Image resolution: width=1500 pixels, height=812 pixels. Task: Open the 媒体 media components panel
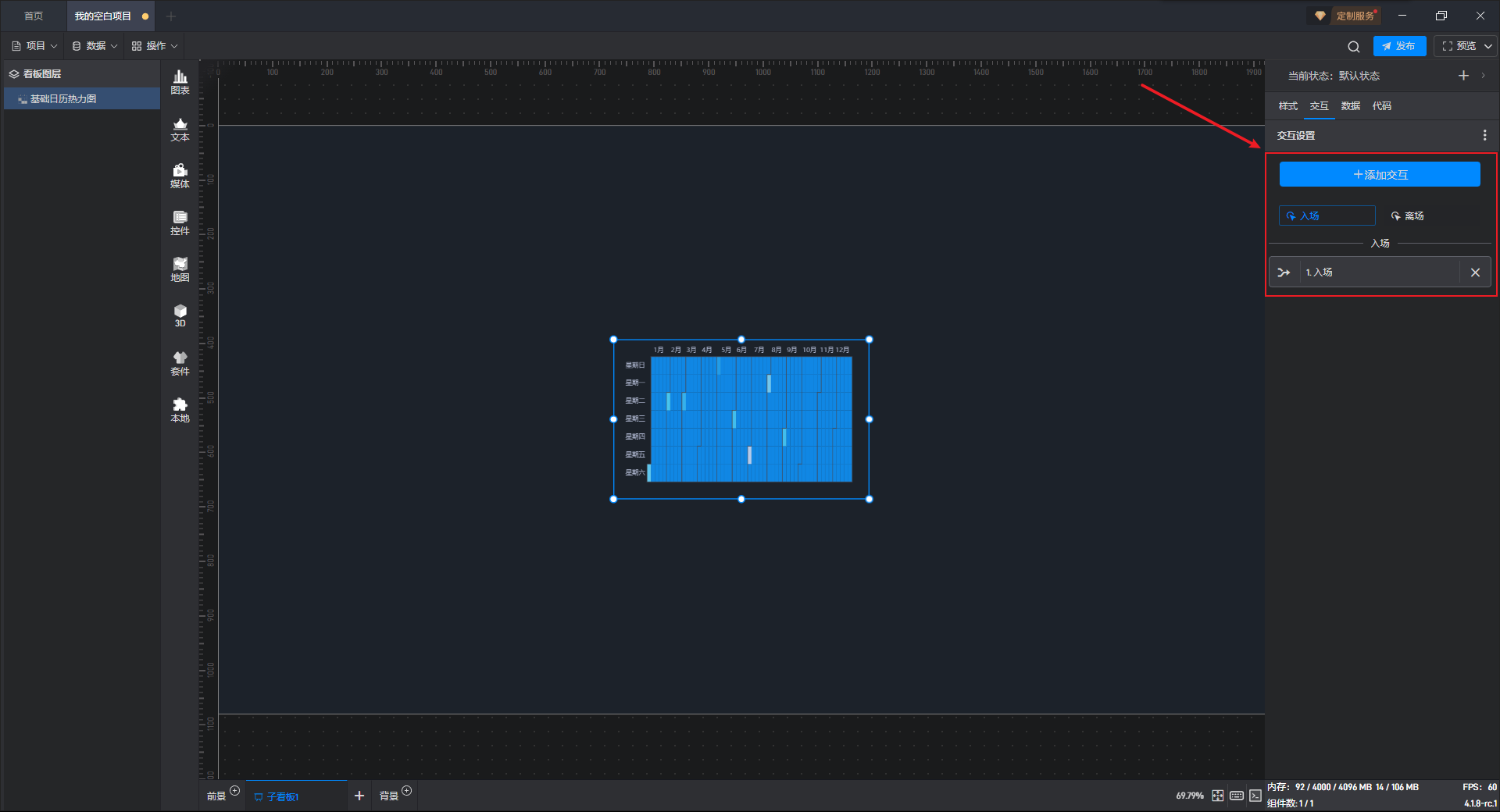(180, 176)
